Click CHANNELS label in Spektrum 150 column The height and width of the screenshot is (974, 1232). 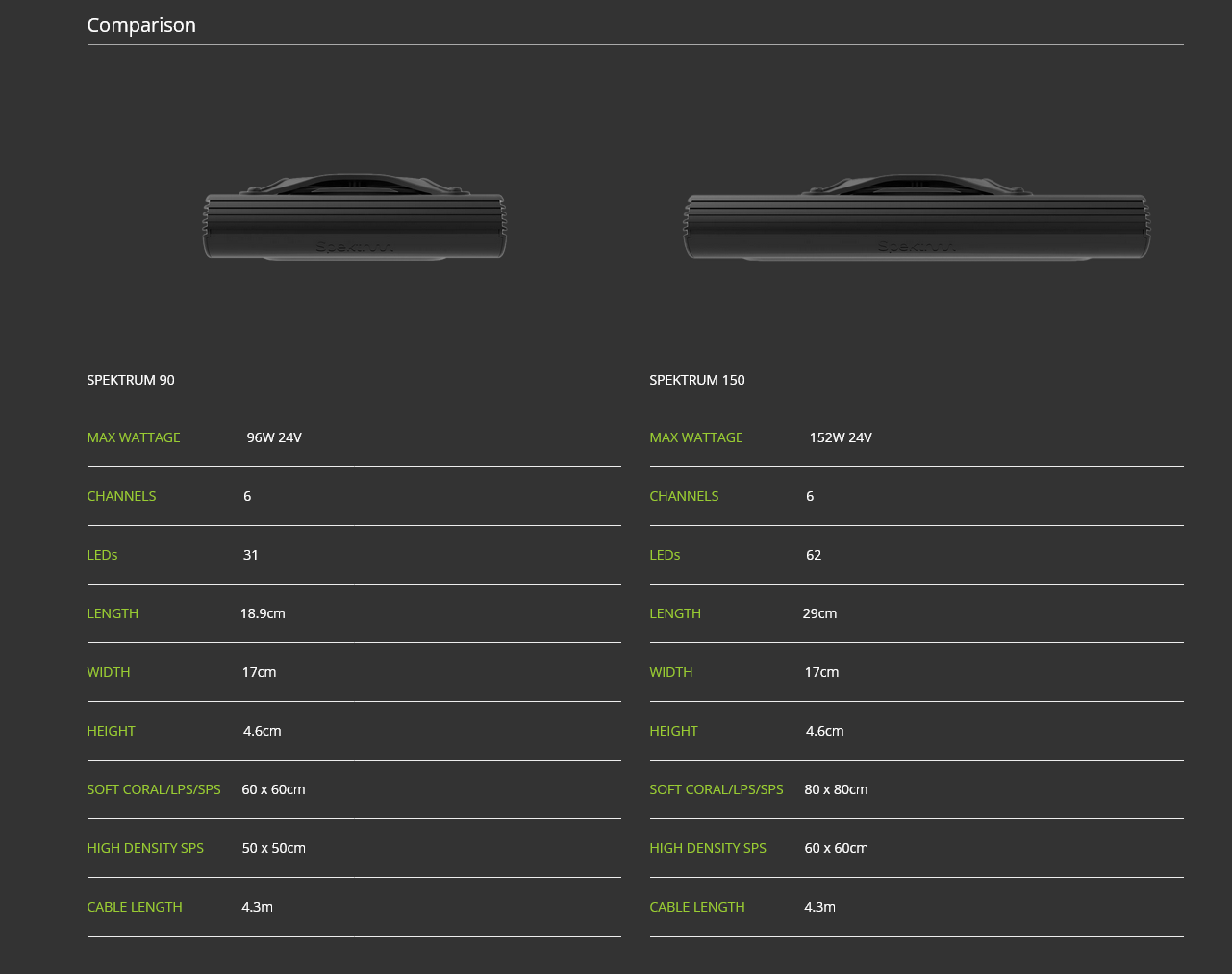pyautogui.click(x=684, y=496)
